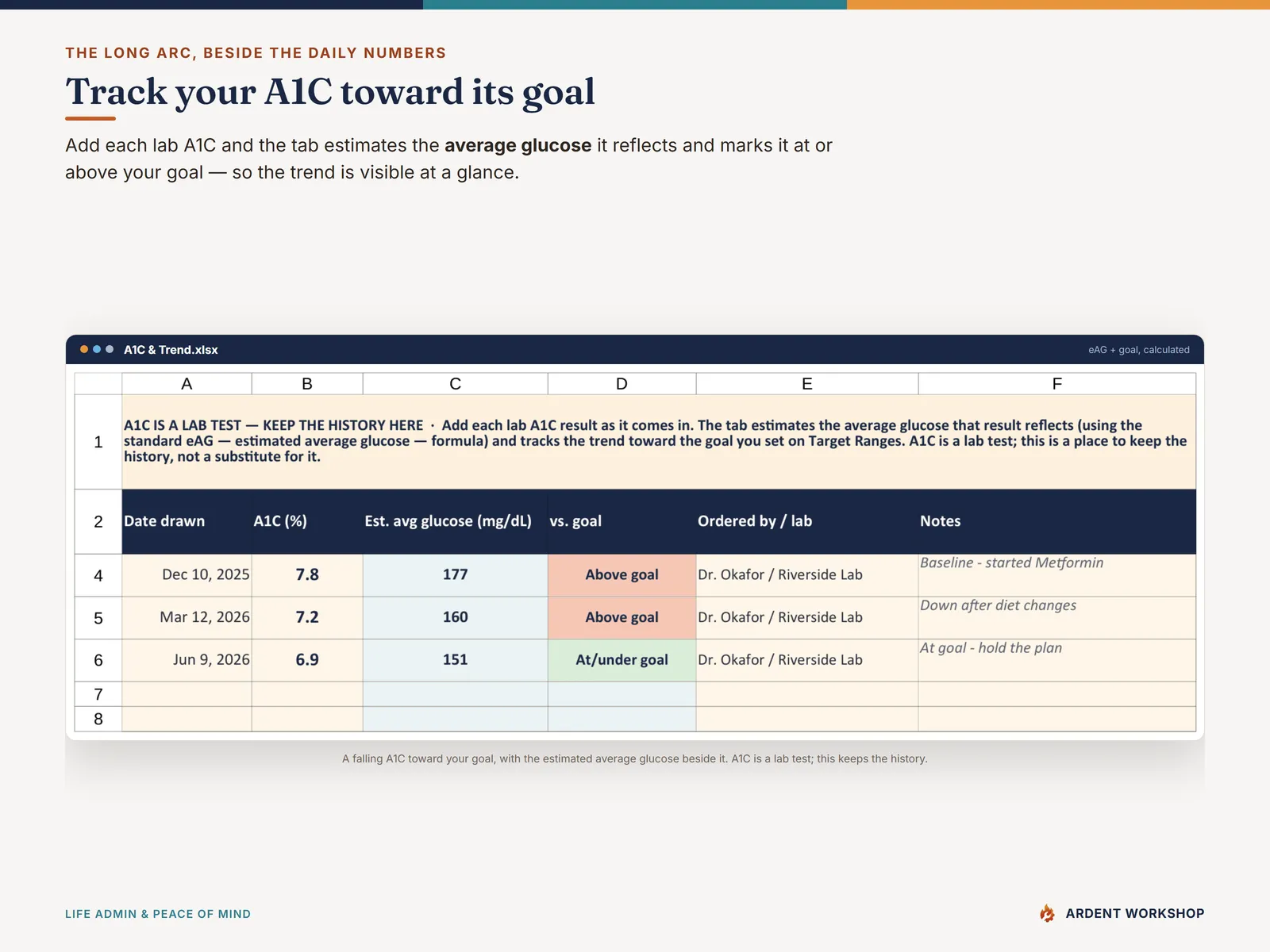Viewport: 1270px width, 952px height.
Task: Click the empty A1C cell in row 7
Action: (x=307, y=694)
